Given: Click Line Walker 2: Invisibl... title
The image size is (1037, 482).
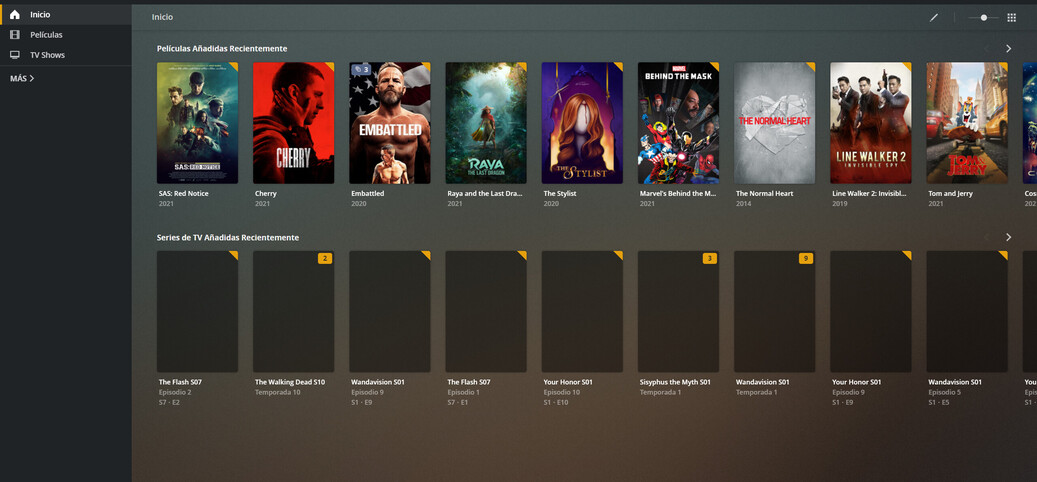Looking at the screenshot, I should [870, 194].
